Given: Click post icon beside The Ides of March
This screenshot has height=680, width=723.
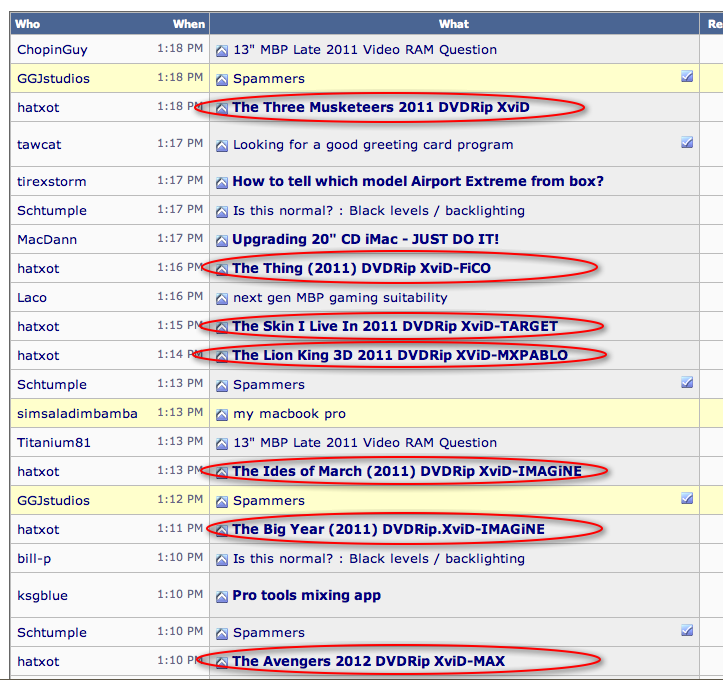Looking at the screenshot, I should click(222, 473).
